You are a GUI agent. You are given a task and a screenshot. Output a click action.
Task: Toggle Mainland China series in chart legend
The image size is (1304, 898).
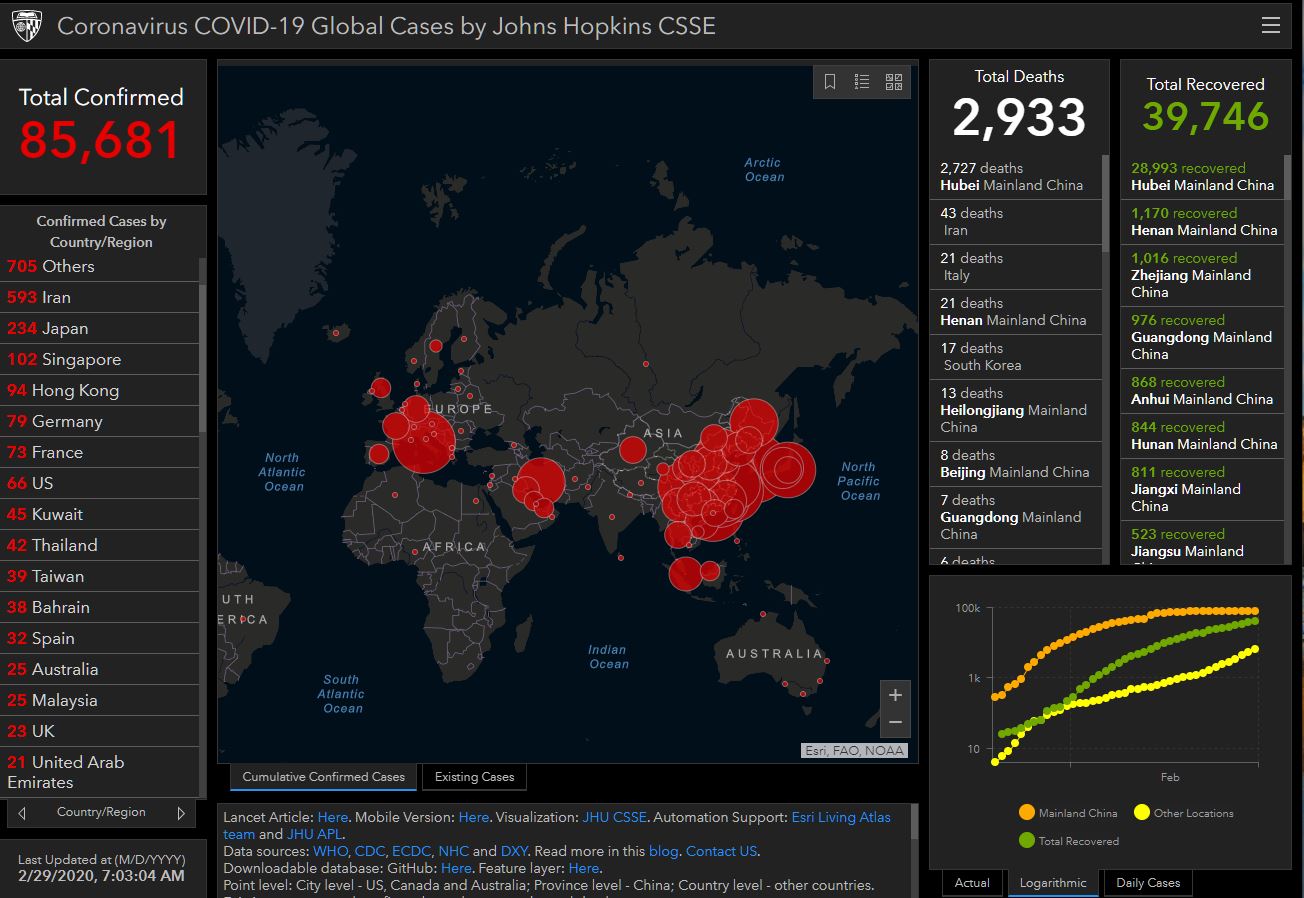pos(1067,813)
